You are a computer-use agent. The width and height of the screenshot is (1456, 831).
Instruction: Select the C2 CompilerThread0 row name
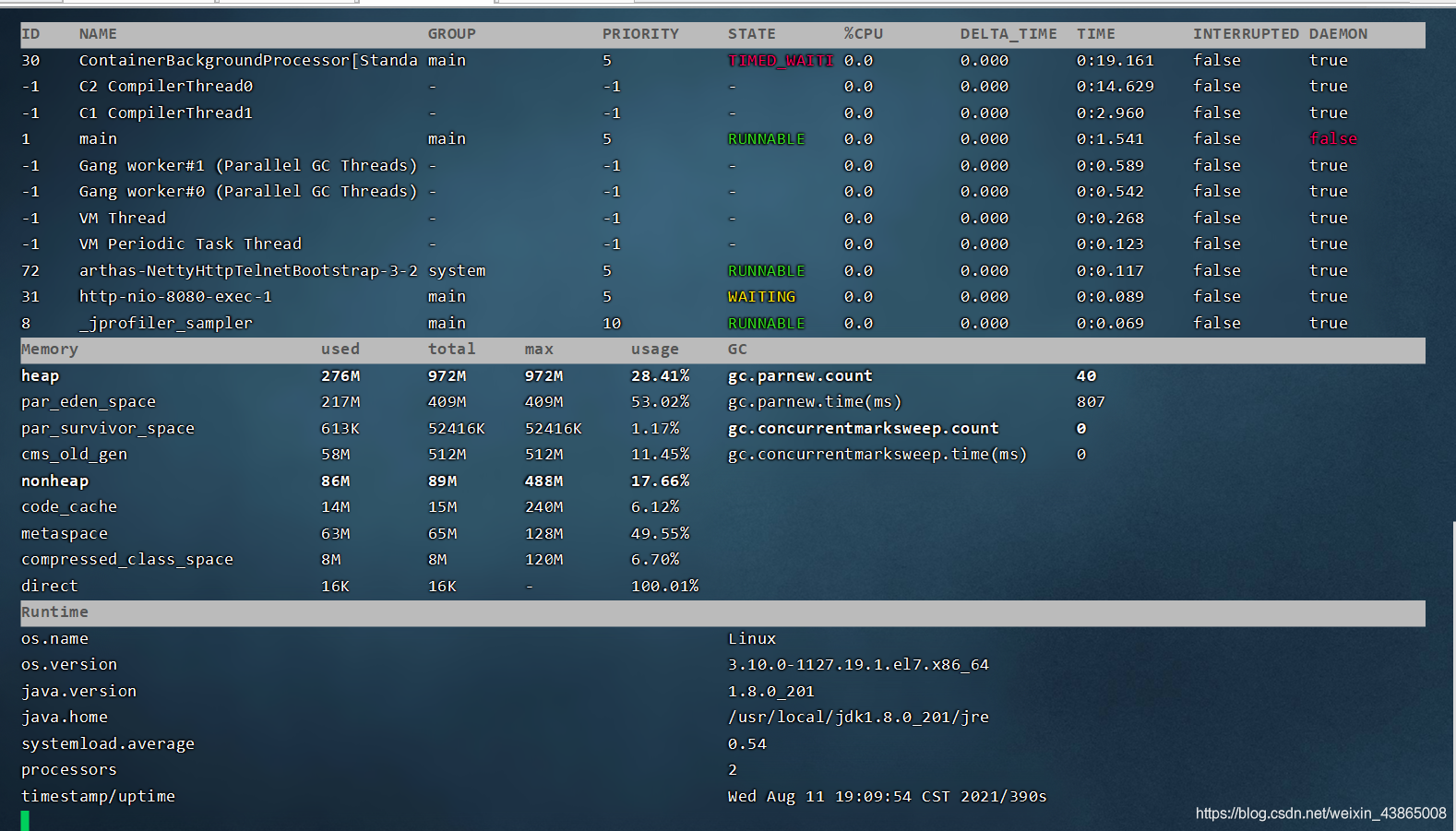[x=166, y=86]
